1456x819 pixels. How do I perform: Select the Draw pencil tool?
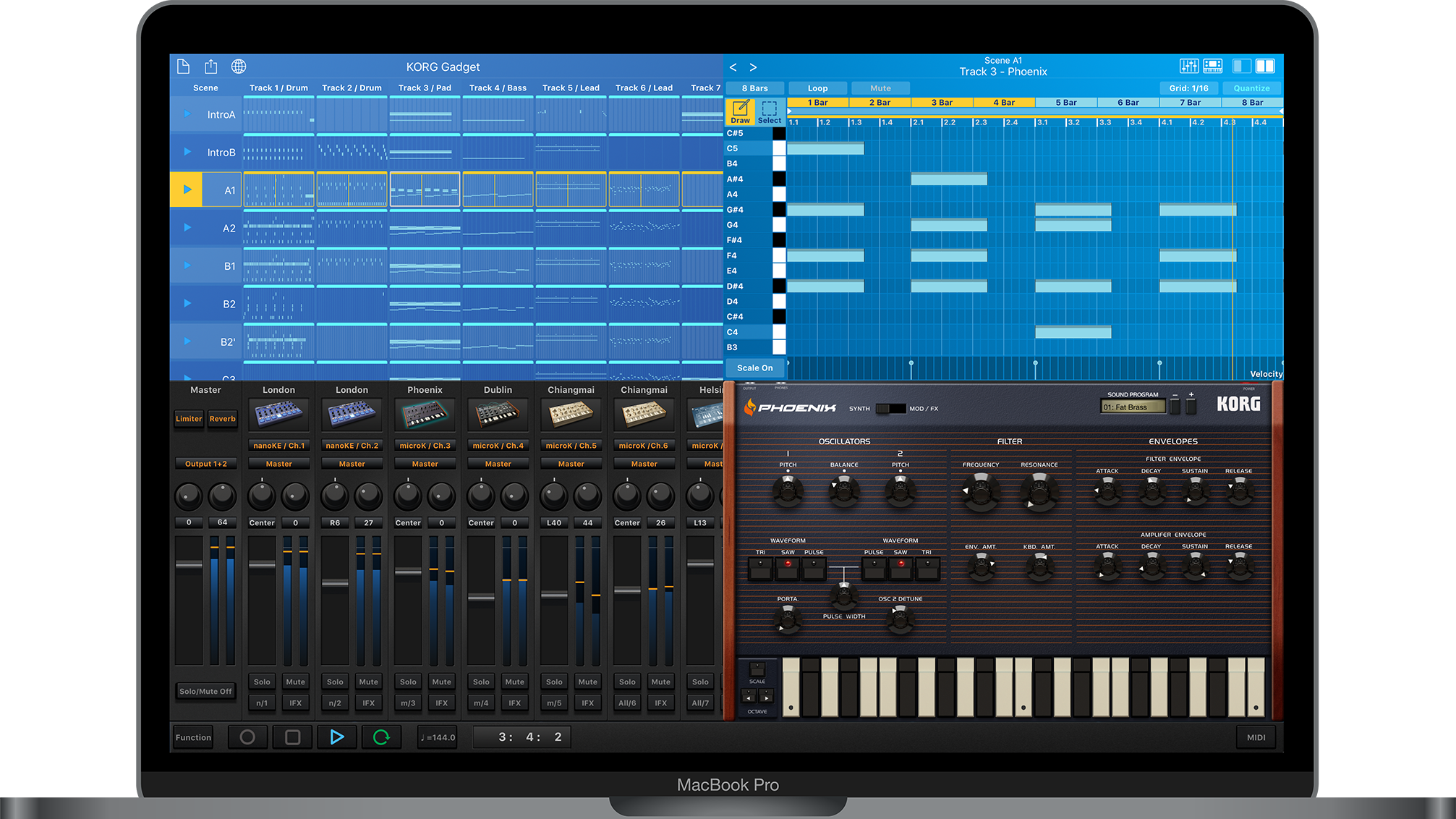(740, 111)
